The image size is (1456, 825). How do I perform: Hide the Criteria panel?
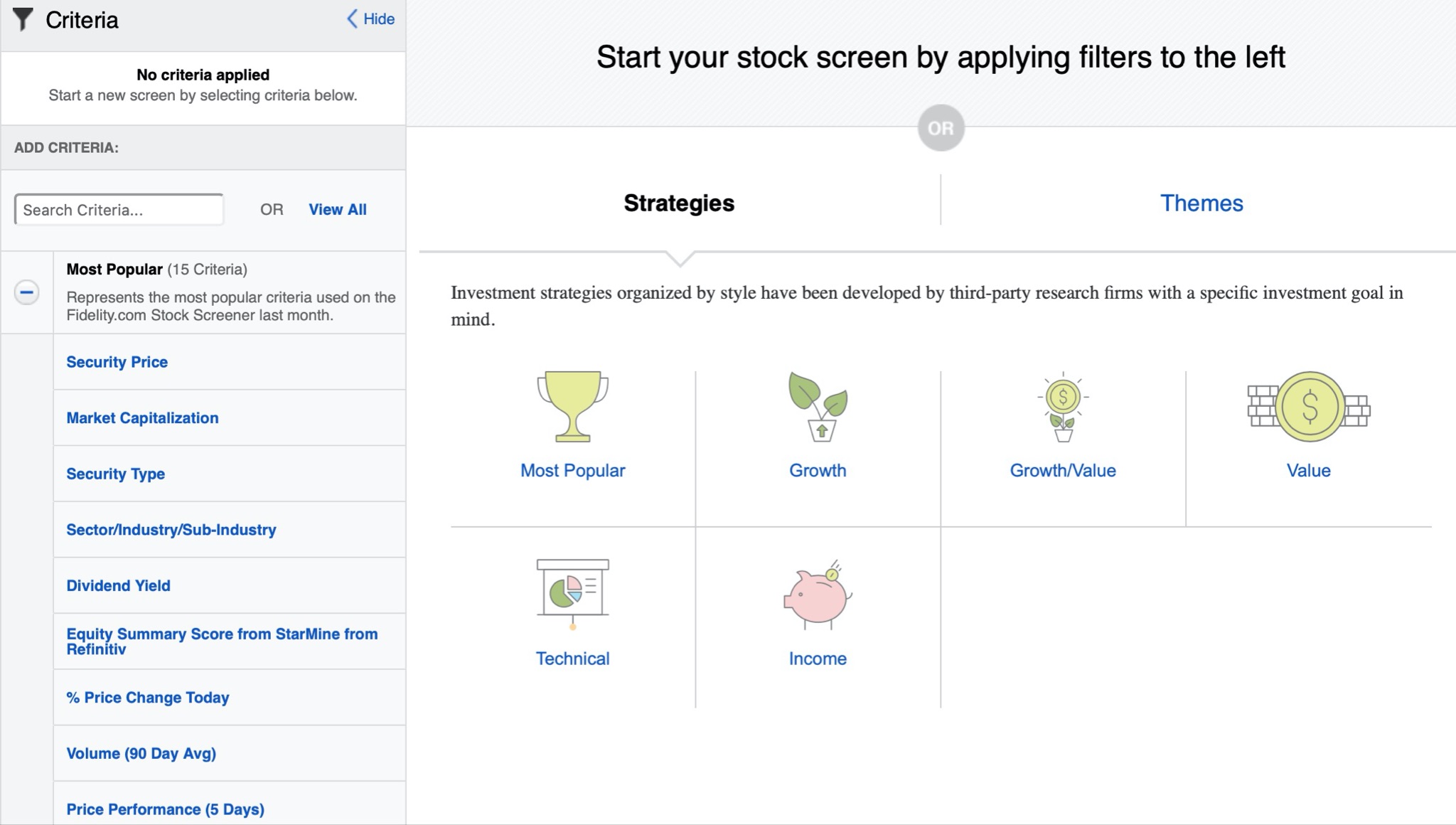(370, 19)
